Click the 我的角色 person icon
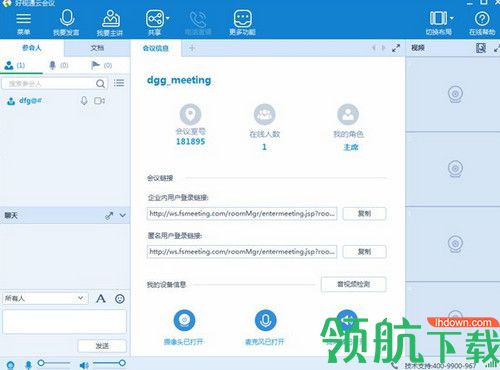 click(348, 114)
